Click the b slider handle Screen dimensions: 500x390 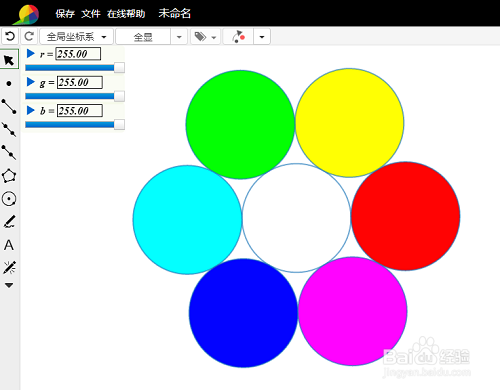pos(119,124)
